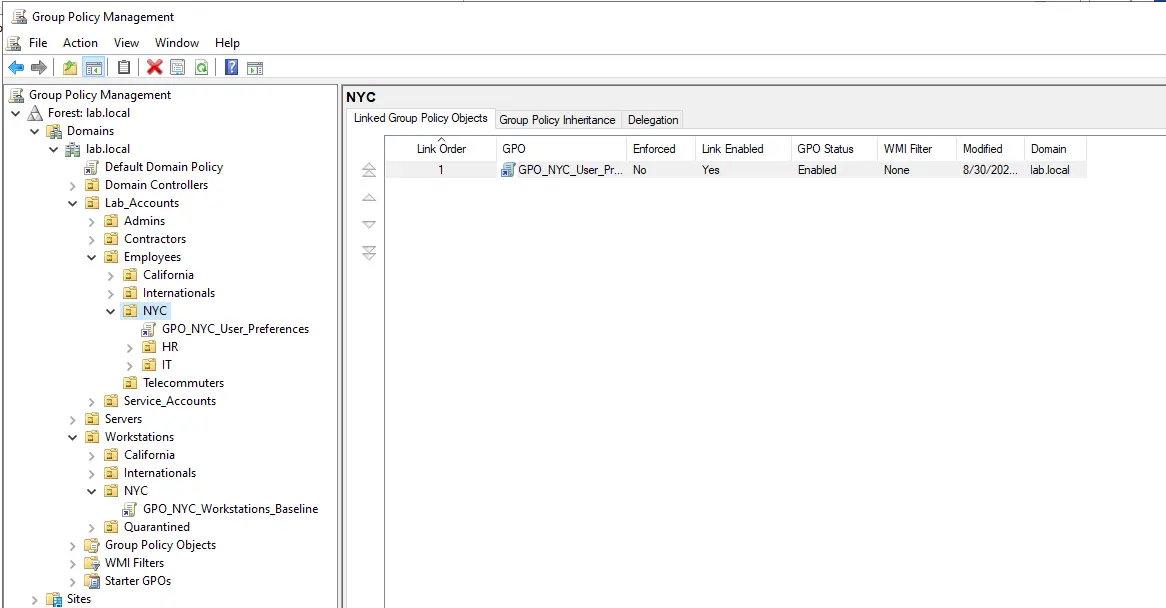1166x608 pixels.
Task: Expand the Sites node
Action: pyautogui.click(x=35, y=599)
